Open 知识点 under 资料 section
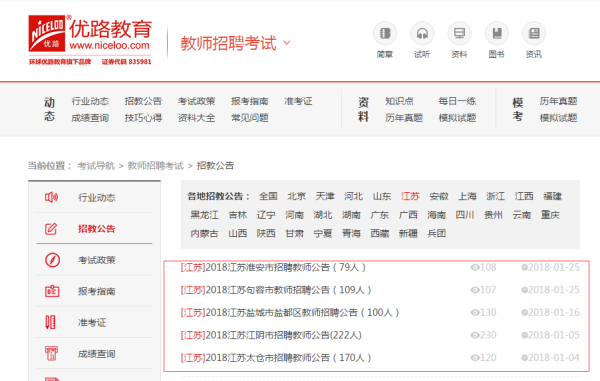Screen dimensions: 600x381 (399, 101)
